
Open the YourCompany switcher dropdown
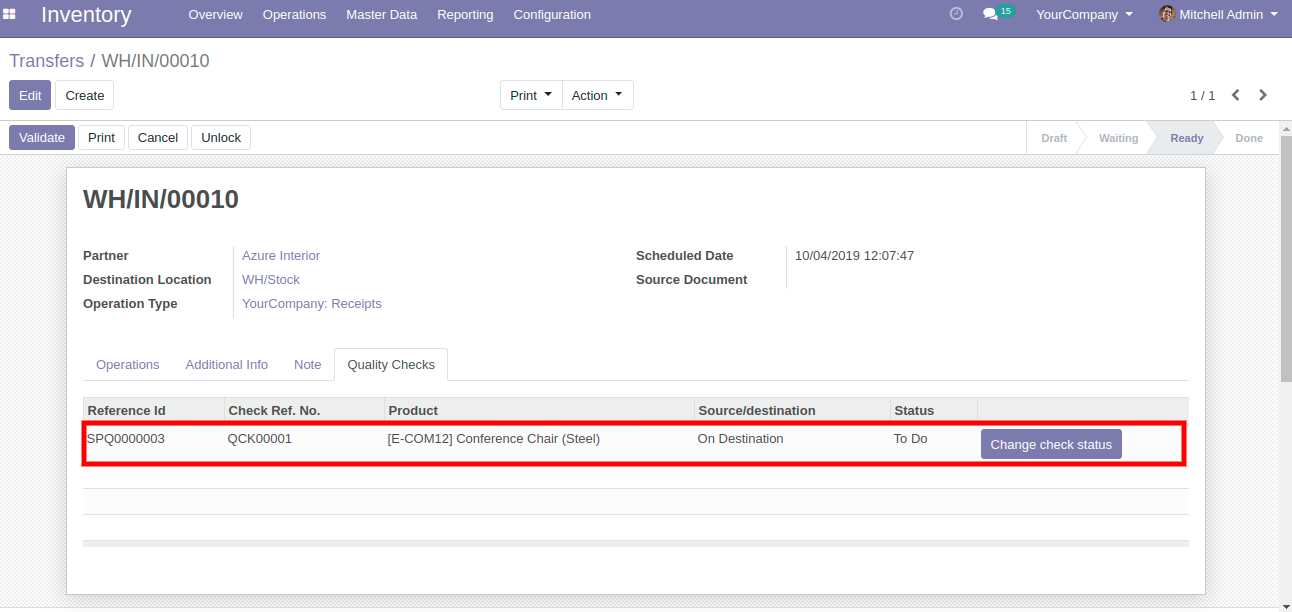[1084, 14]
